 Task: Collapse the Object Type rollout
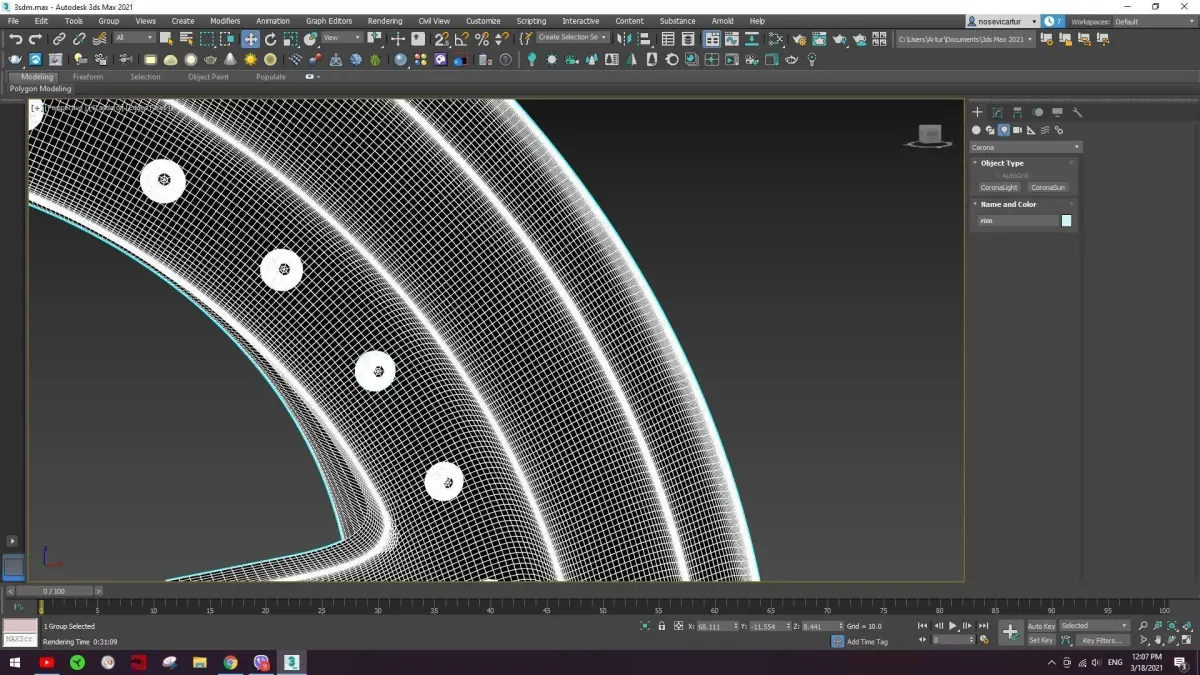click(x=1001, y=163)
